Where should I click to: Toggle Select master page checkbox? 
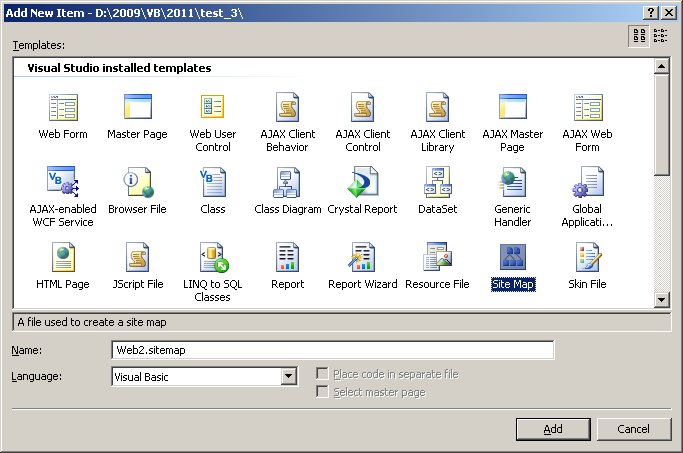click(x=322, y=392)
